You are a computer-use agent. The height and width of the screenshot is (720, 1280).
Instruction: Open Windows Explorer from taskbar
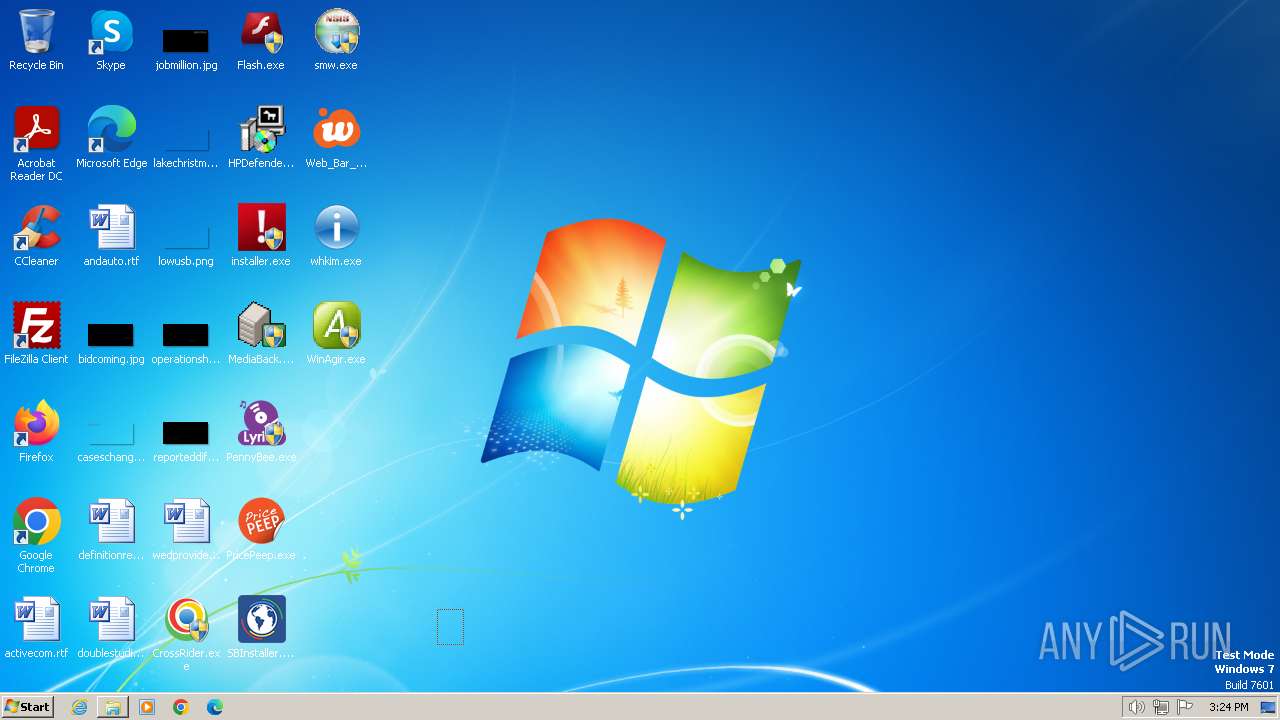(x=113, y=707)
